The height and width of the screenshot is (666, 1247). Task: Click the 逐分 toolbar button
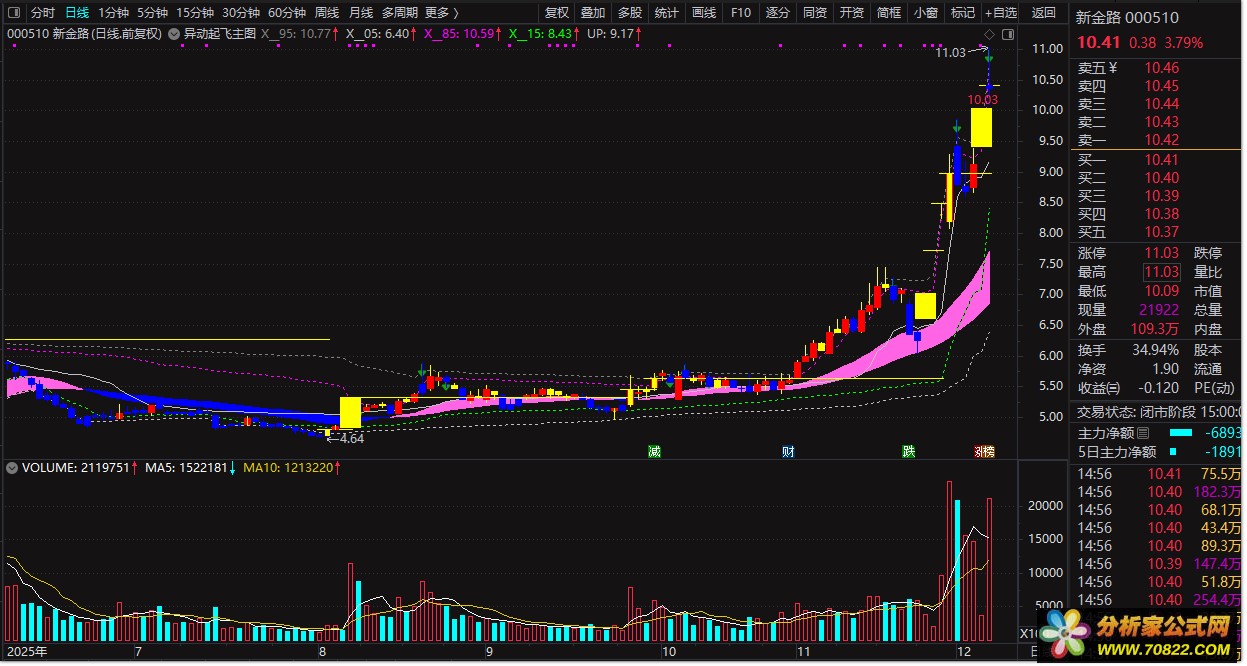click(777, 13)
